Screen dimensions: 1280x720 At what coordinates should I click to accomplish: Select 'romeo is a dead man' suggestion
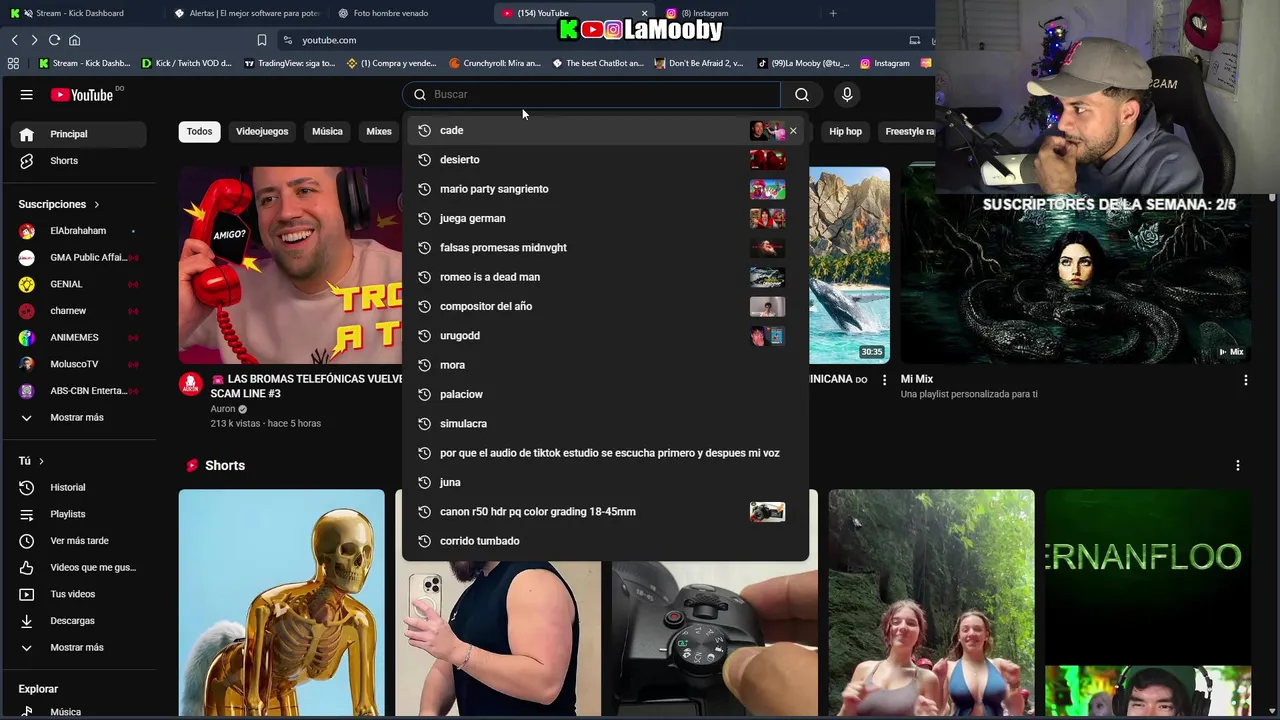coord(606,277)
